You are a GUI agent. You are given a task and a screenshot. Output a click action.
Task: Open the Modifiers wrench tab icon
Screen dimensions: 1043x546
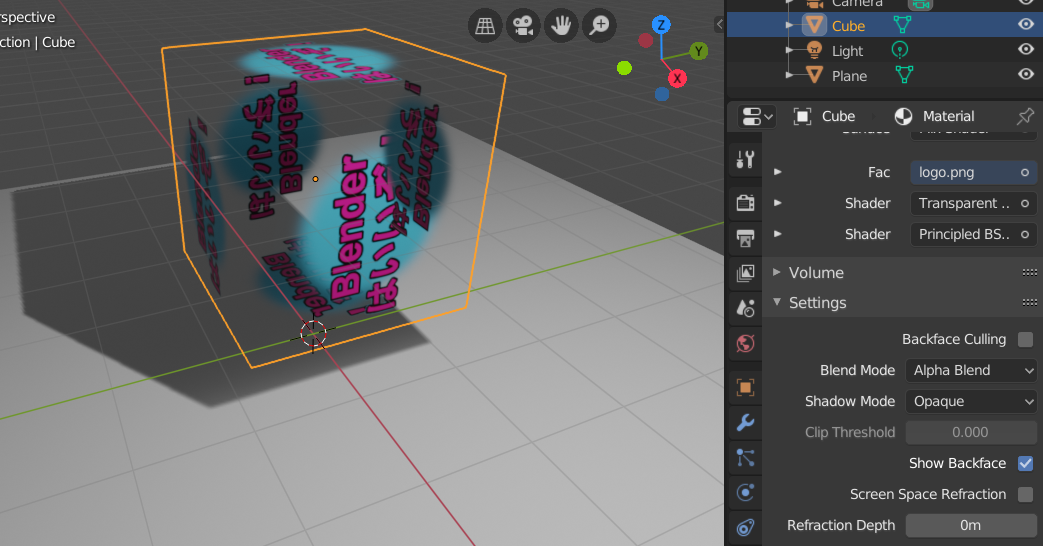(745, 422)
